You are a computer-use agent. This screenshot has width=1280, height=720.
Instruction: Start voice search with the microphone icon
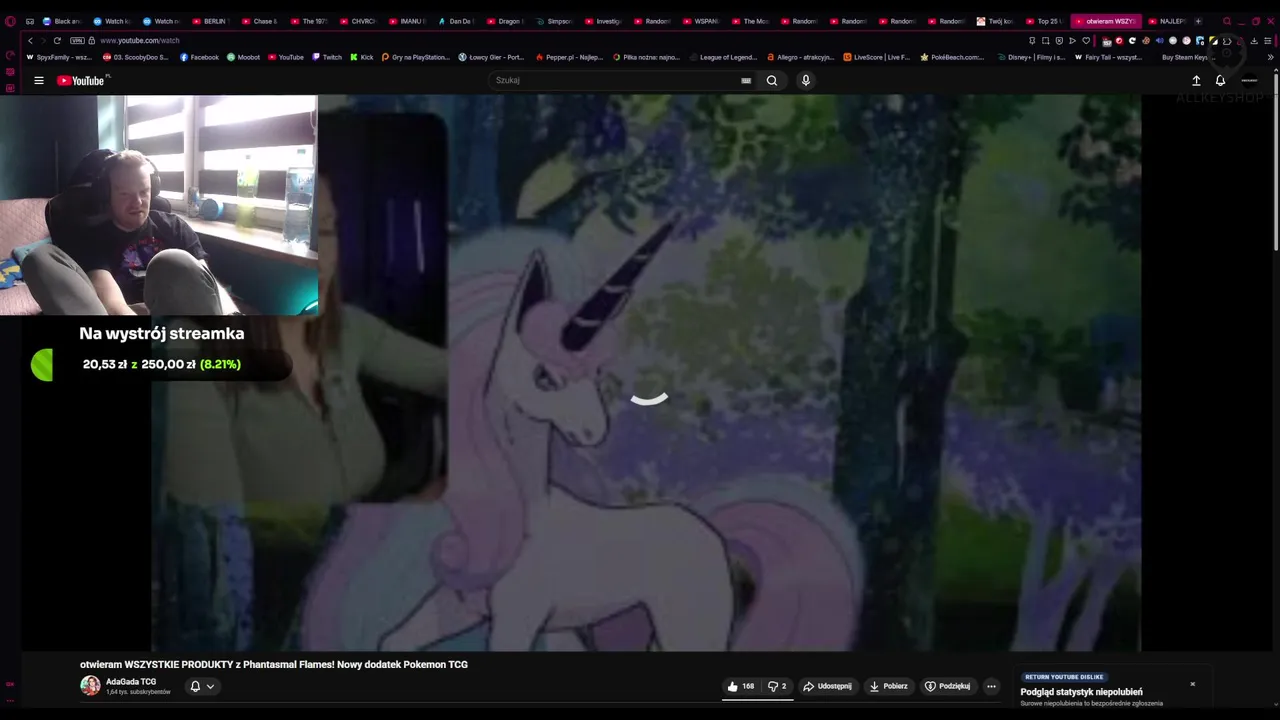click(805, 81)
